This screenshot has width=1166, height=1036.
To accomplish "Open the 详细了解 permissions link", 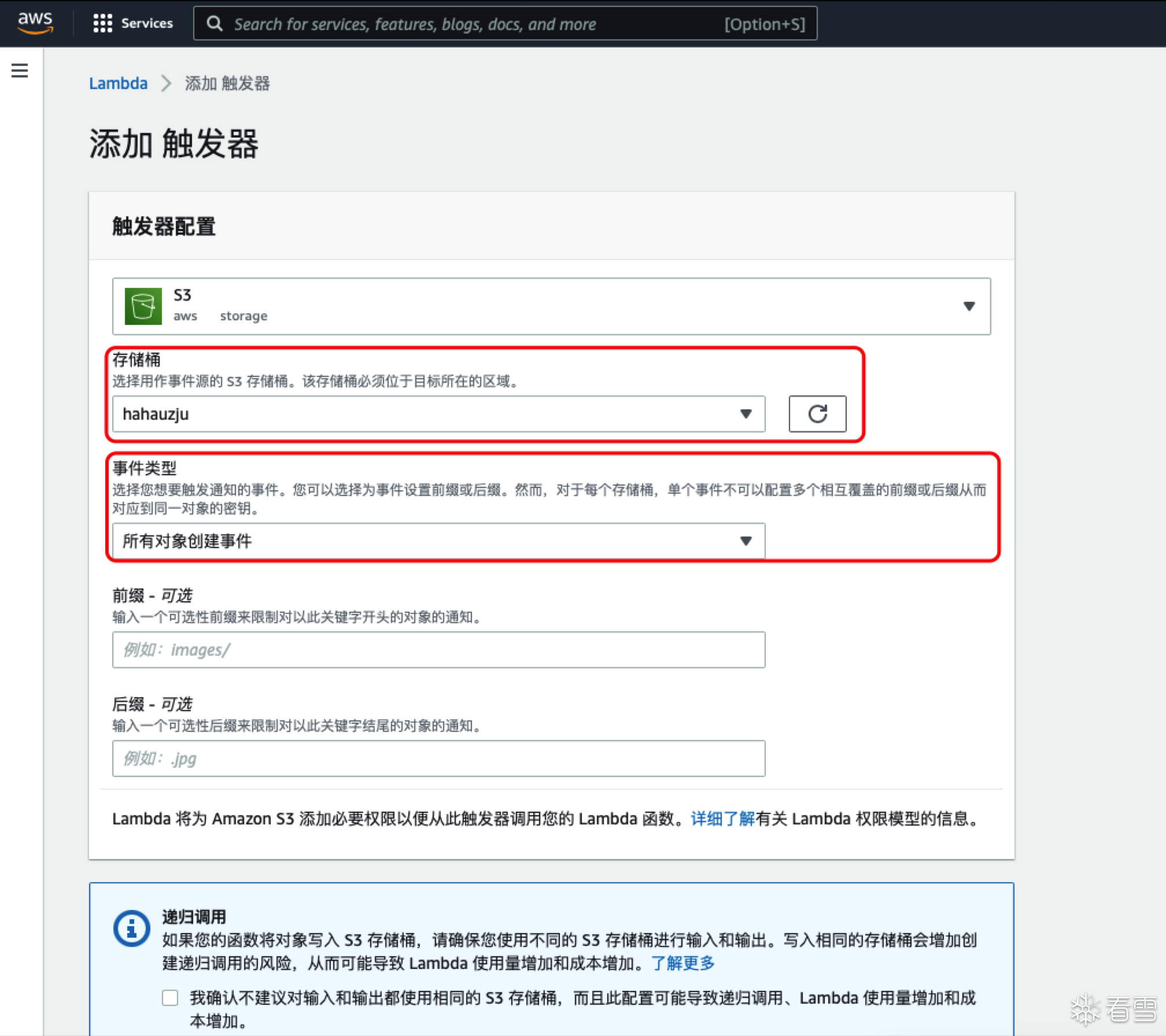I will 722,819.
